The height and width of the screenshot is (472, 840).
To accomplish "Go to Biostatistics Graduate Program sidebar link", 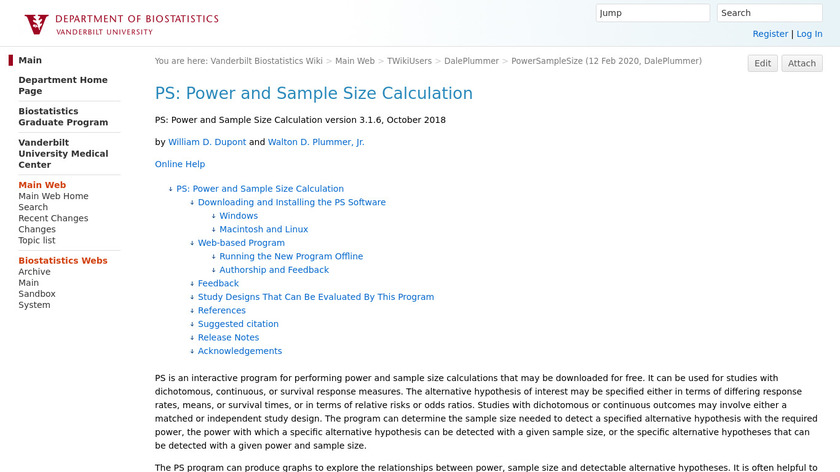I will (x=63, y=116).
